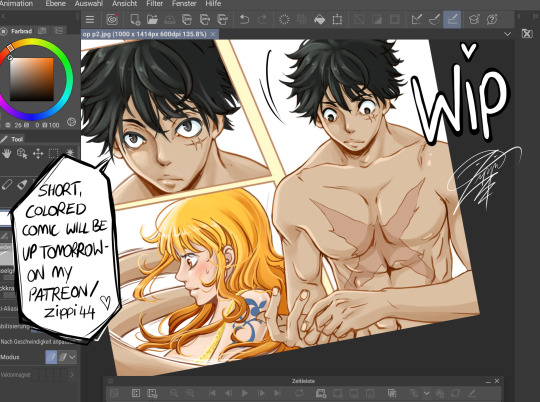Pick a shade in the color square
Viewport: 540px width, 402px height.
coord(32,79)
